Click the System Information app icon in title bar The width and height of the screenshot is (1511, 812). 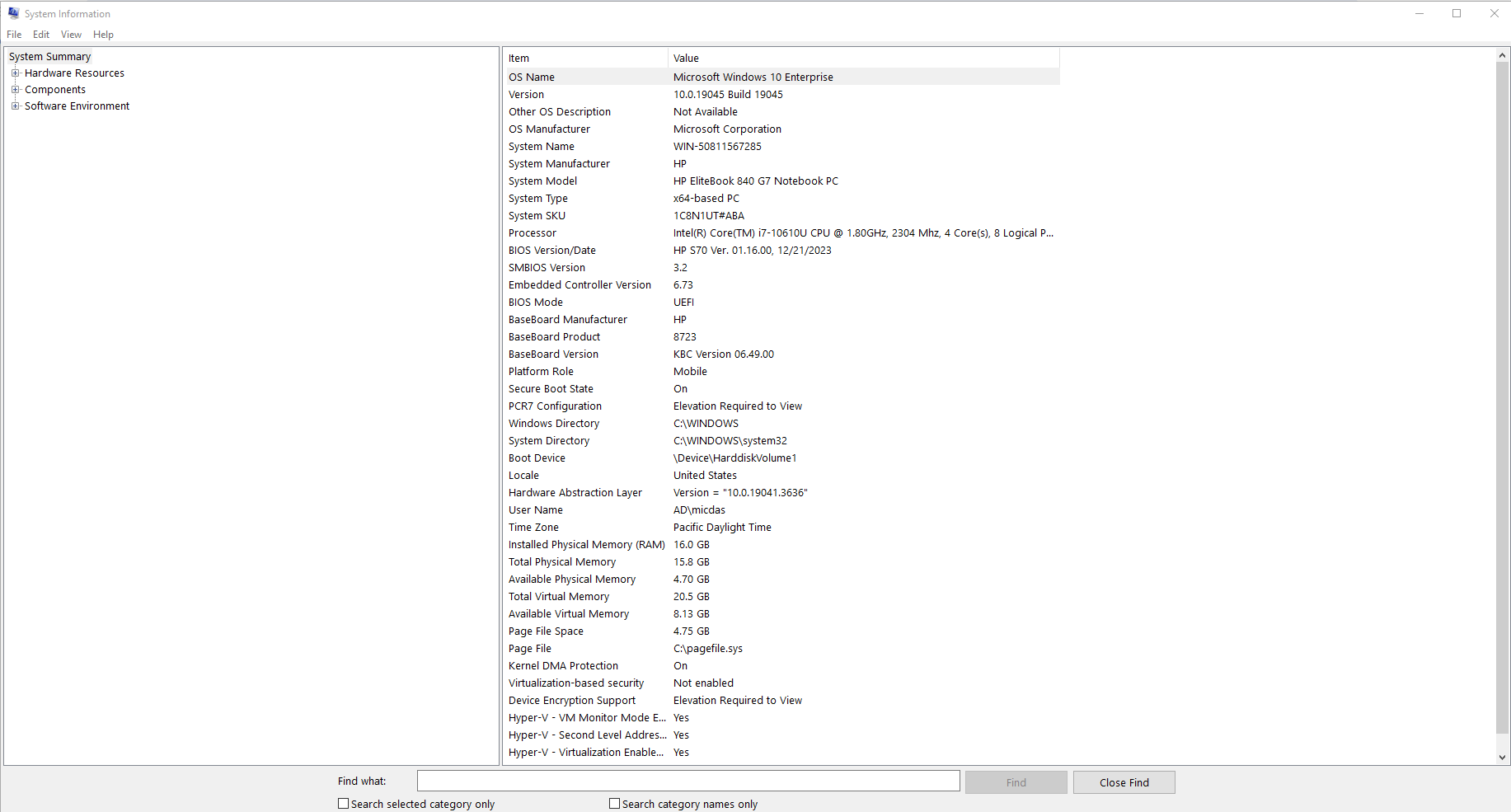(13, 13)
